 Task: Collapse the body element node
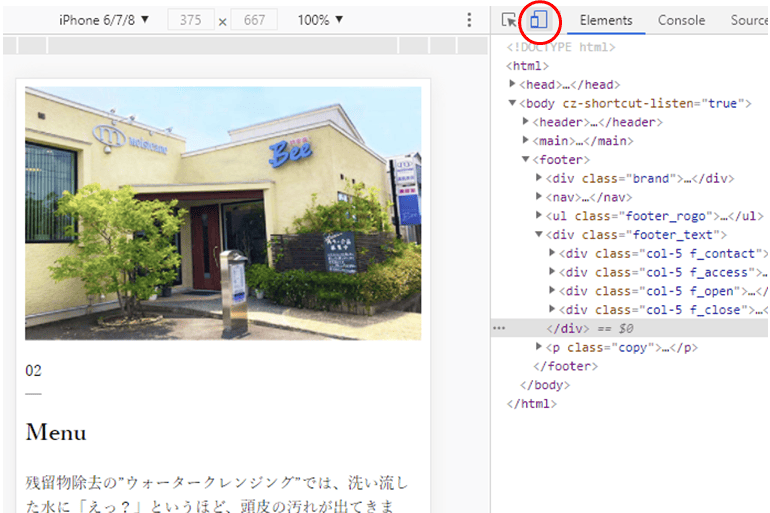point(512,103)
